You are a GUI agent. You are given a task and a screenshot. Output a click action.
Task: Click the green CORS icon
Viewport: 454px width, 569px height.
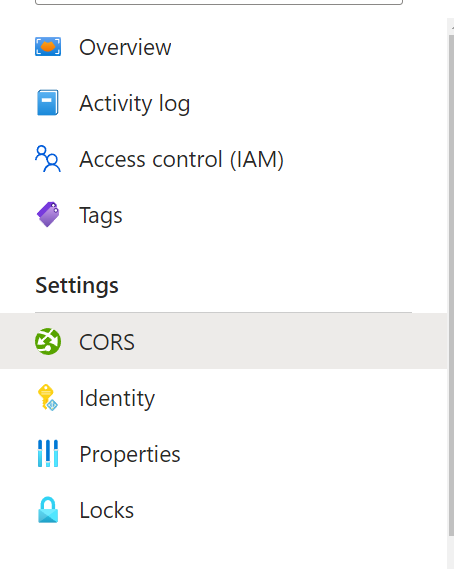point(48,341)
